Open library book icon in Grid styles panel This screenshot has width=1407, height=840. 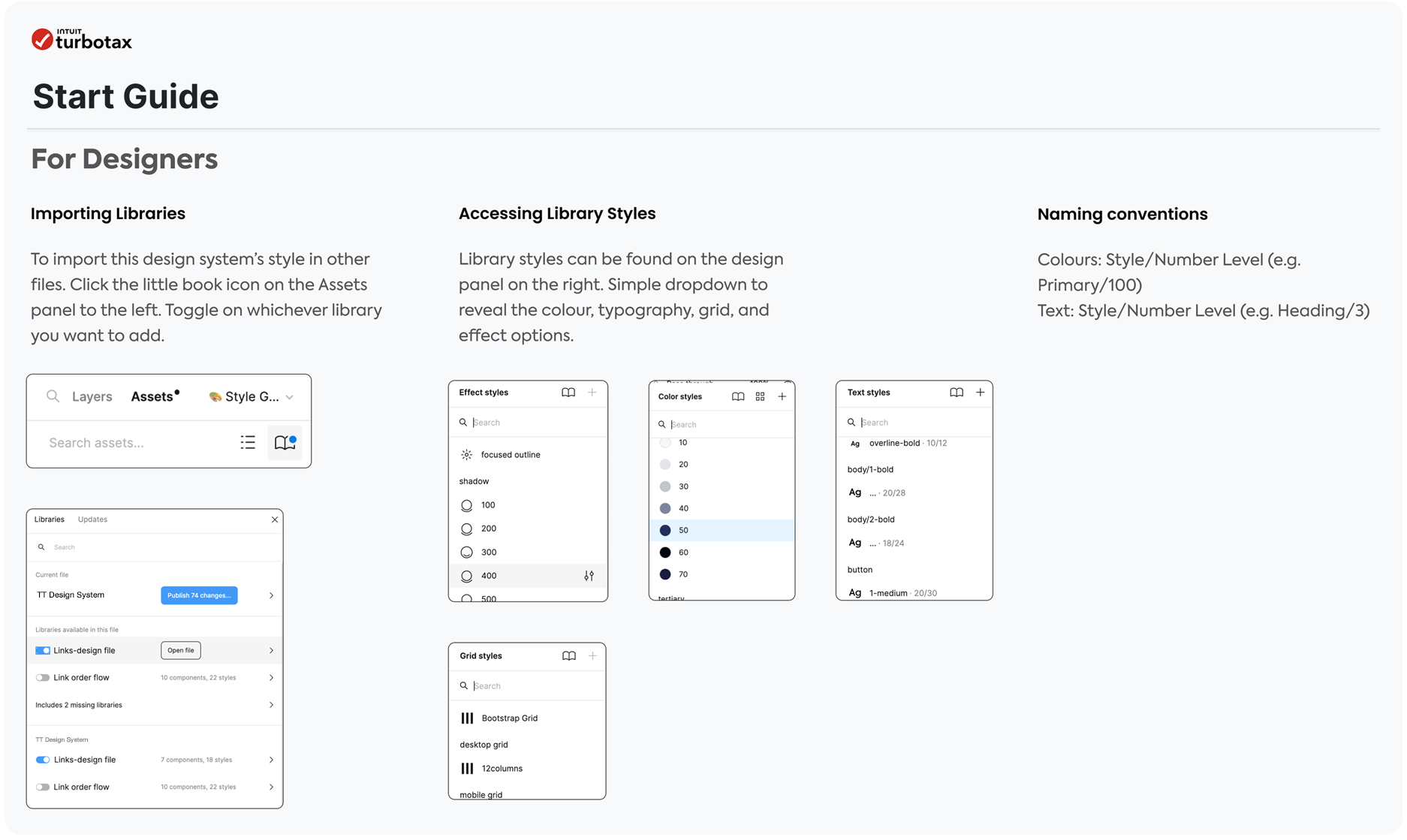click(x=569, y=656)
